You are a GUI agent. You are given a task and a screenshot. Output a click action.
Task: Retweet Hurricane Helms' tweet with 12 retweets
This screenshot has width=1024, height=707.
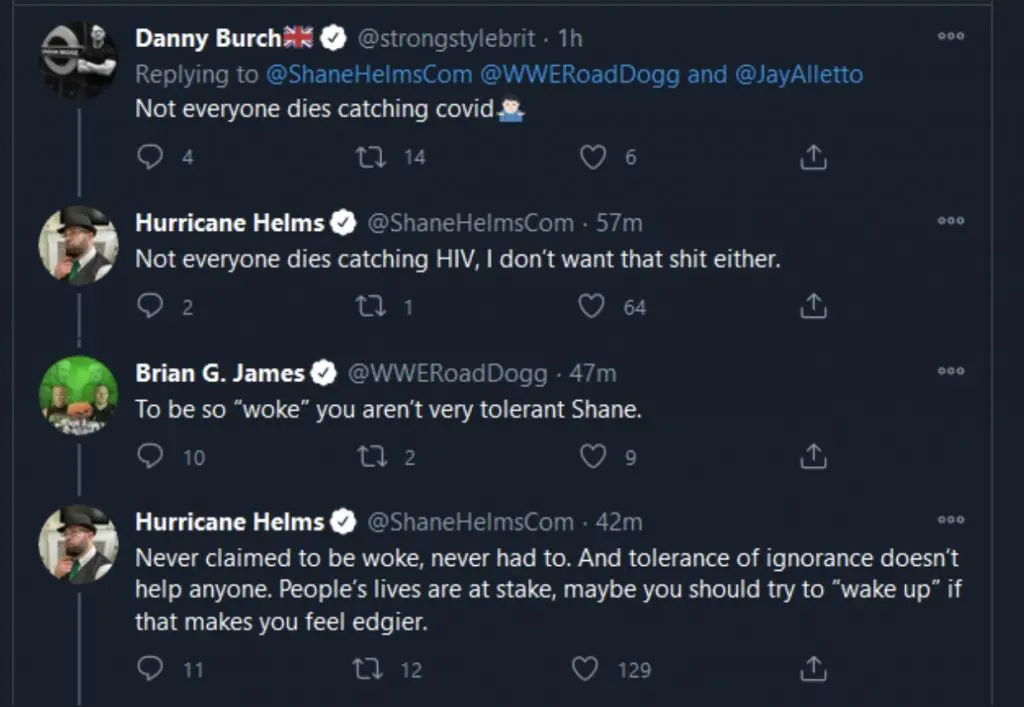tap(367, 668)
